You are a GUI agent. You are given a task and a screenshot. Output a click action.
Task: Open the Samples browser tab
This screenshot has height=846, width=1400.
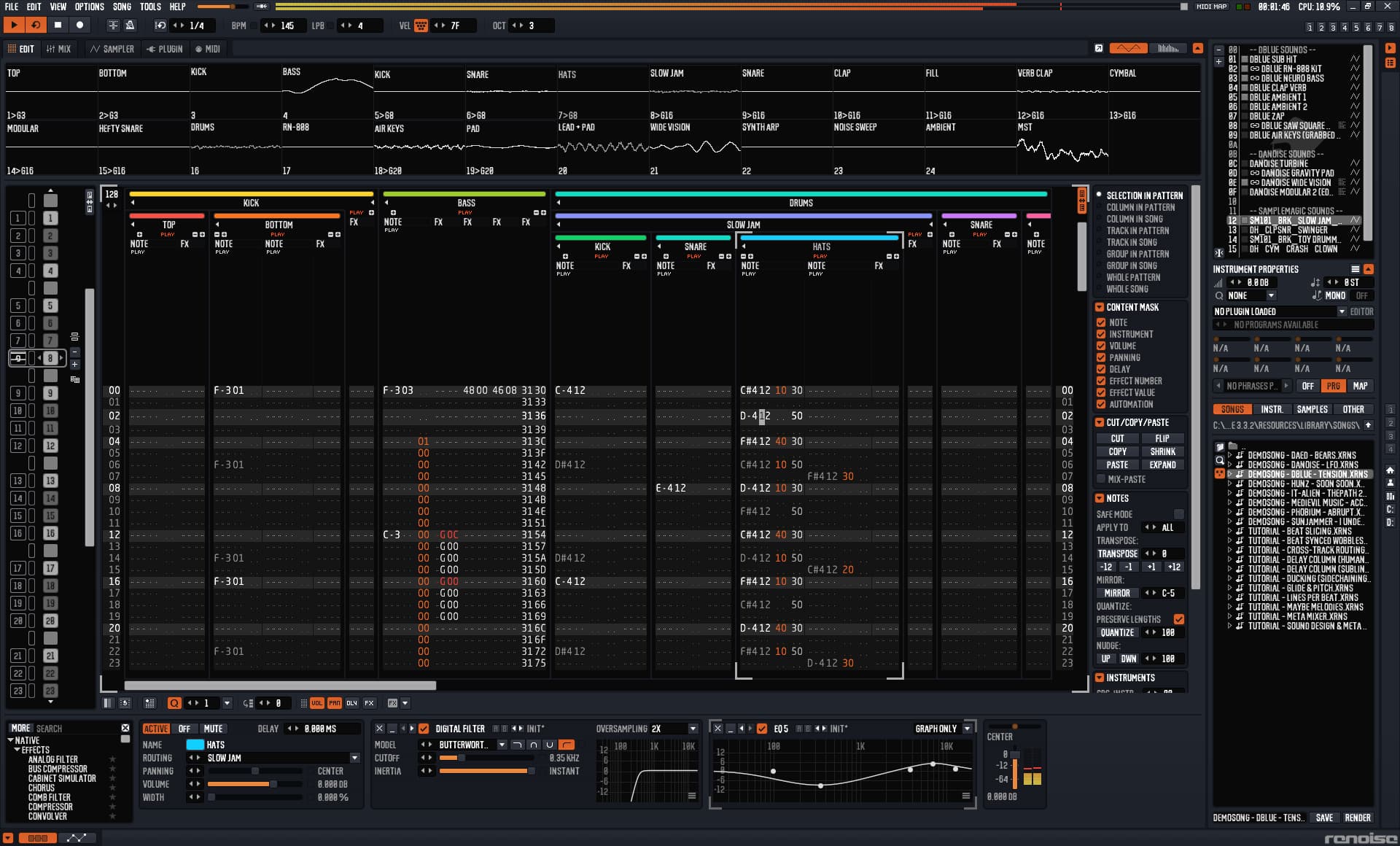[x=1312, y=409]
